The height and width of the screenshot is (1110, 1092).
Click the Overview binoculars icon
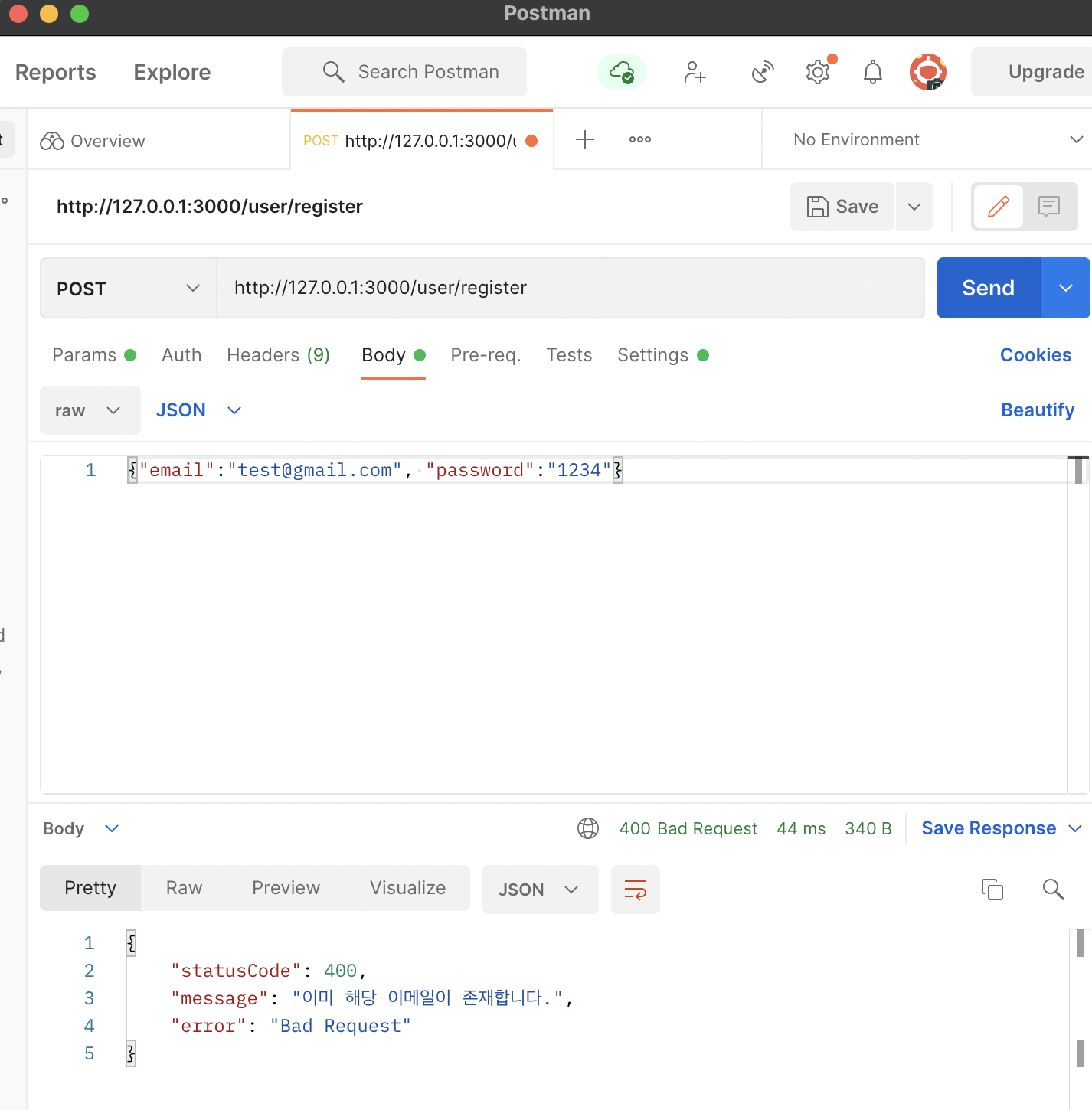52,141
